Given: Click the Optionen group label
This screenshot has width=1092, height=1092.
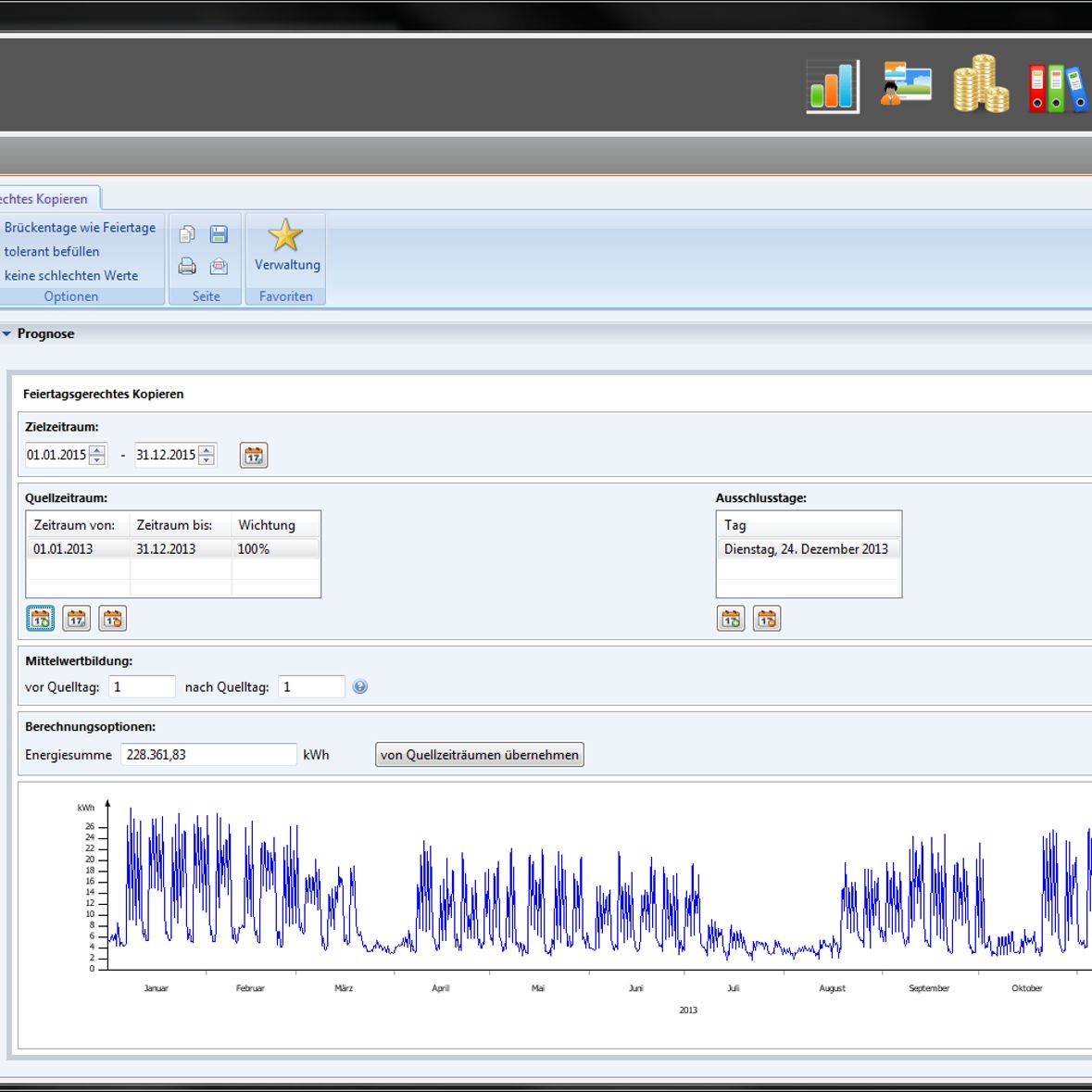Looking at the screenshot, I should click(x=71, y=296).
